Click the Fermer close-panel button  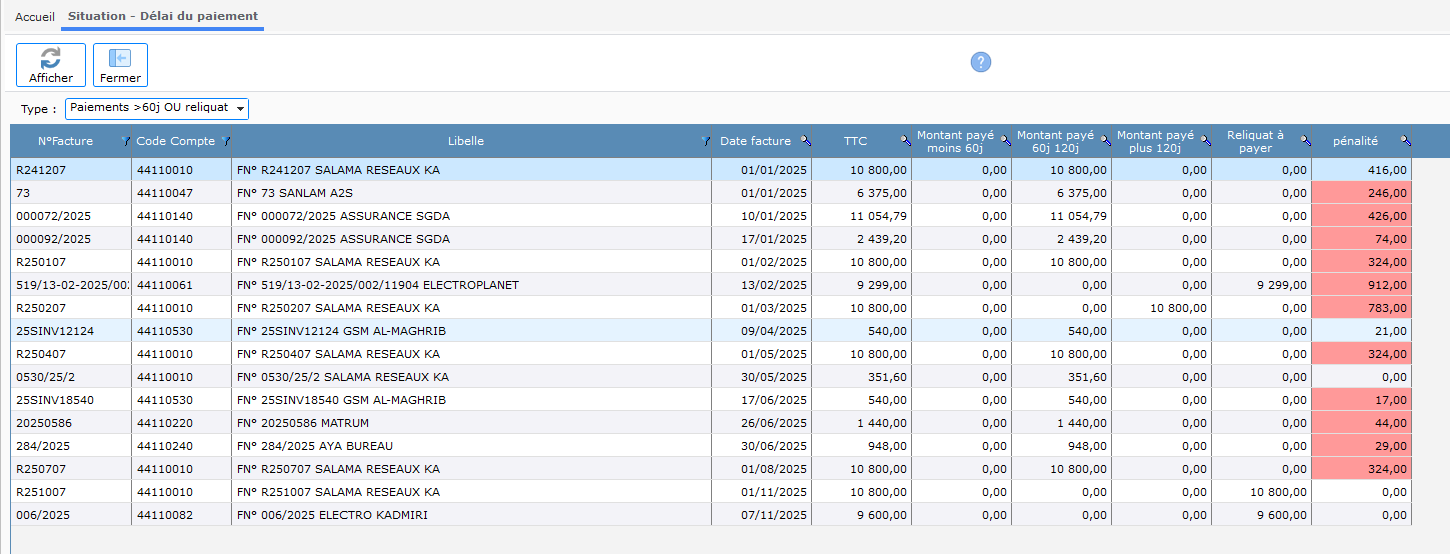pyautogui.click(x=120, y=65)
